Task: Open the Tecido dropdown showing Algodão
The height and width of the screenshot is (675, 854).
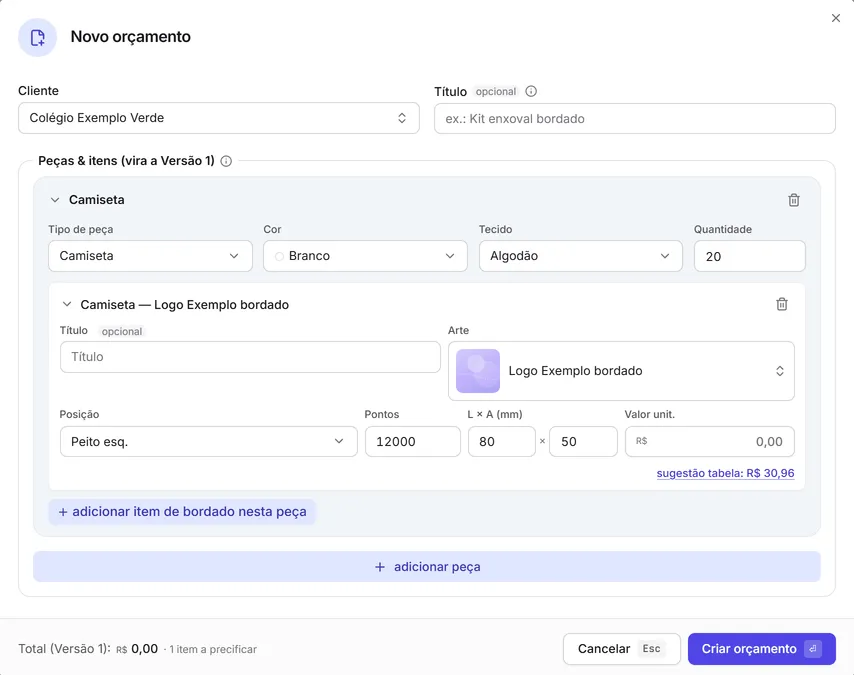Action: [x=581, y=256]
